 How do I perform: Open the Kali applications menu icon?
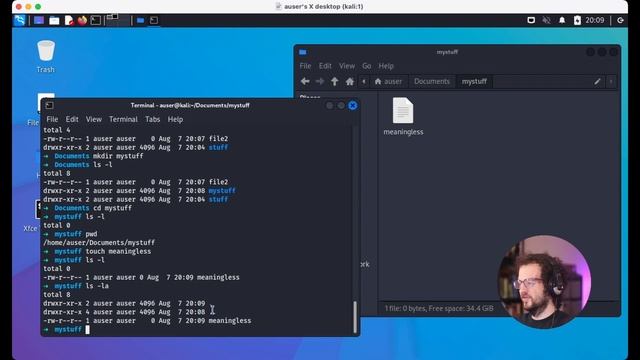(19, 20)
